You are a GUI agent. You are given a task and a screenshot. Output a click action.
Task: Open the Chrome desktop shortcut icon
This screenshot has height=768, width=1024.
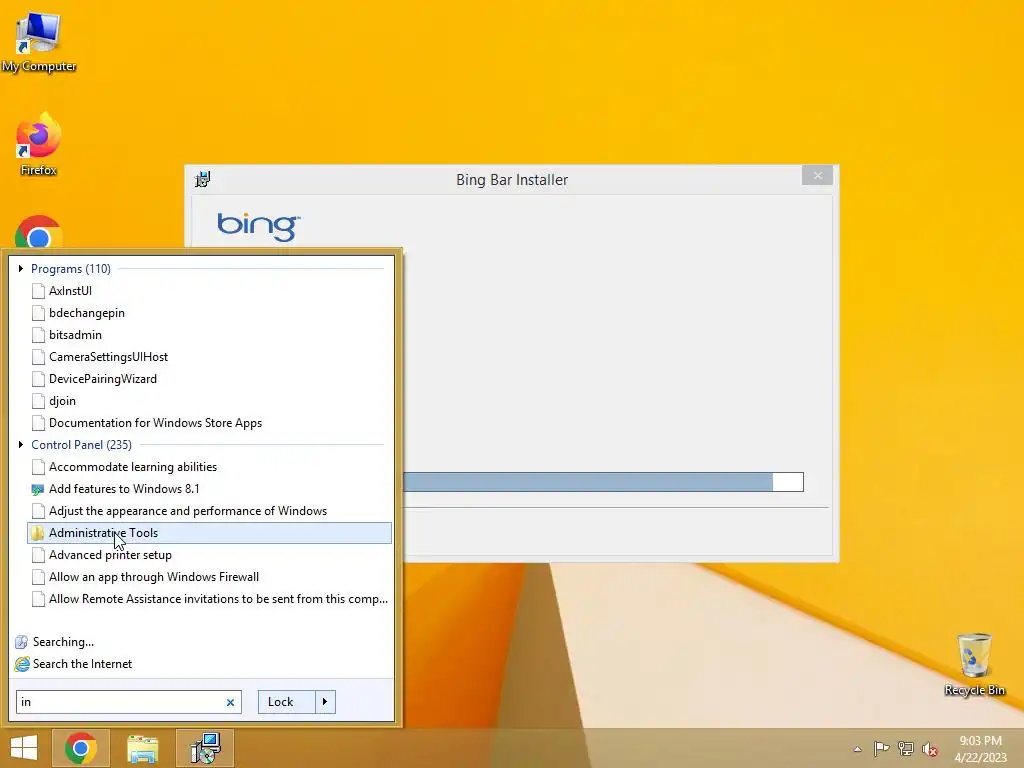39,232
